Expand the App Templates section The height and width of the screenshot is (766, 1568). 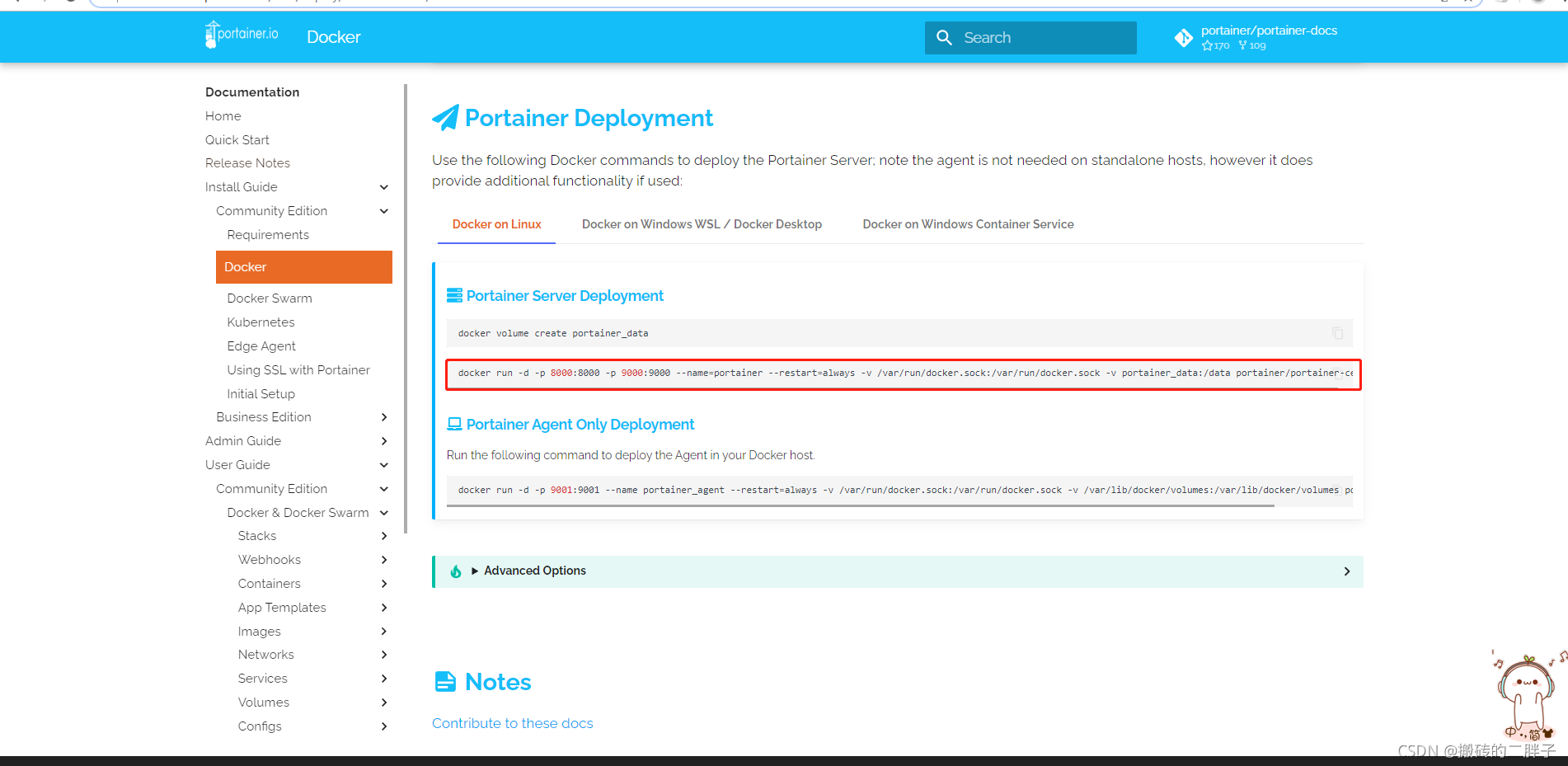tap(383, 608)
